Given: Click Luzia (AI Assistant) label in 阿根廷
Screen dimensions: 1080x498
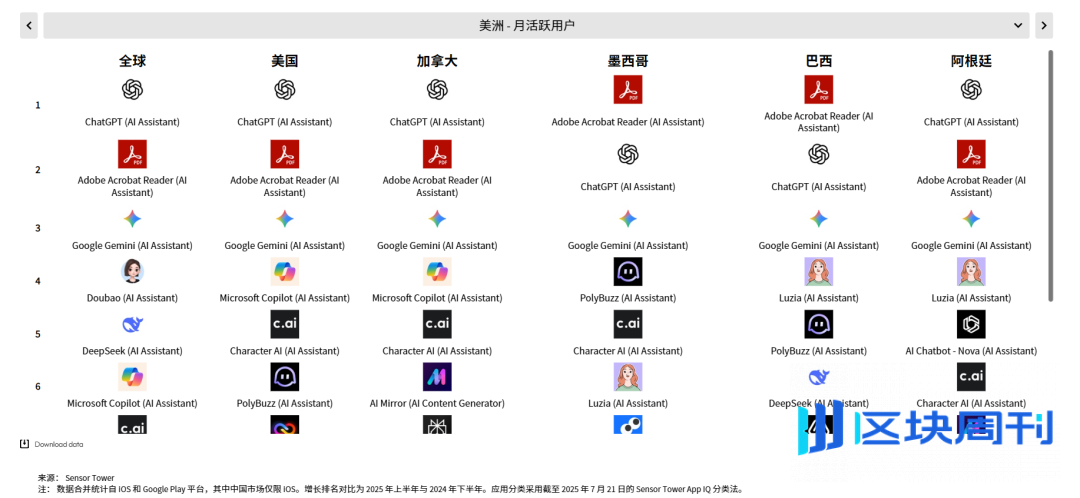Looking at the screenshot, I should tap(970, 298).
